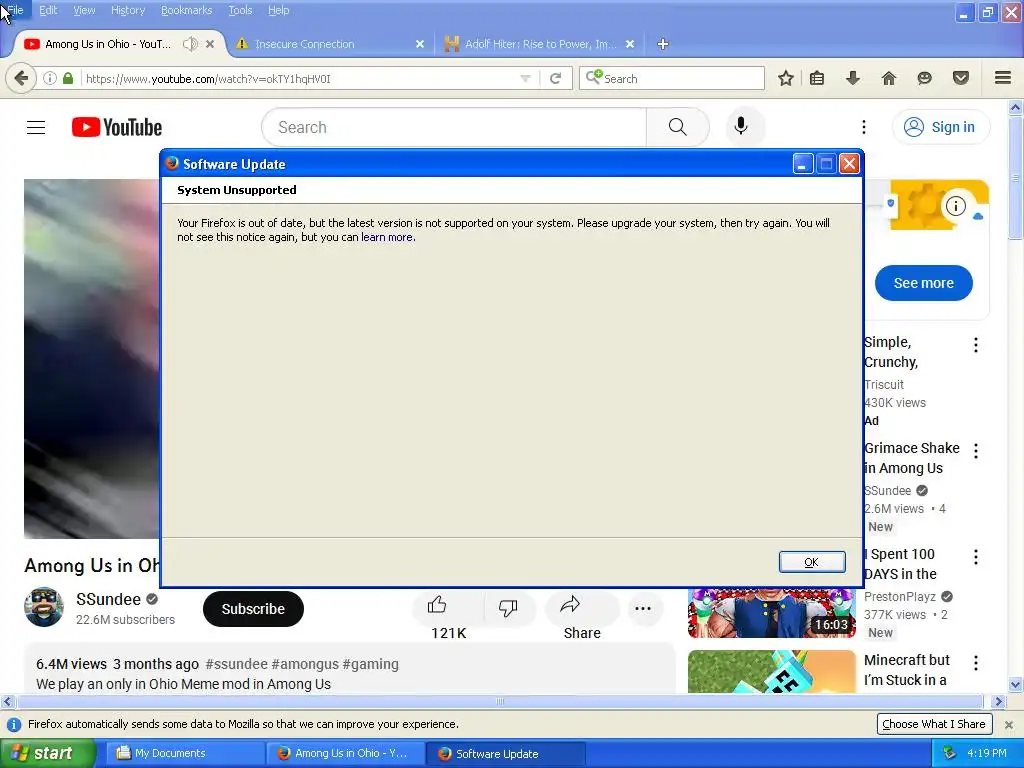Open options for Simple, Crunchy ad

[976, 345]
